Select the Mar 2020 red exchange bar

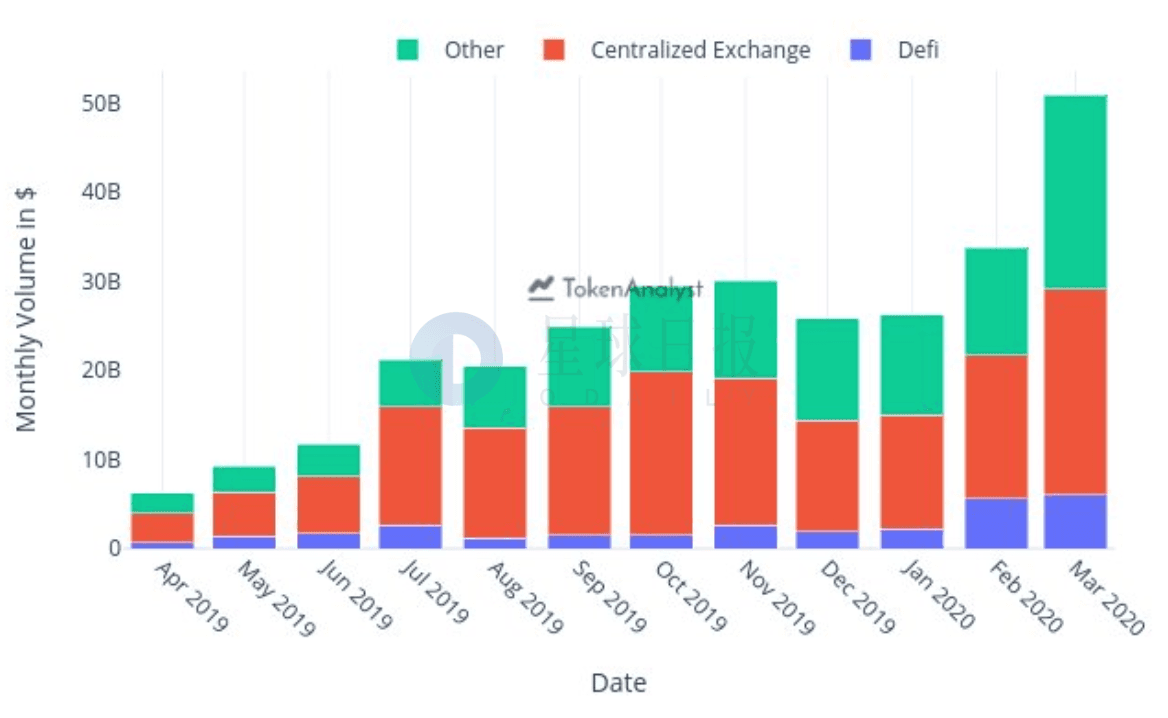click(x=1076, y=392)
